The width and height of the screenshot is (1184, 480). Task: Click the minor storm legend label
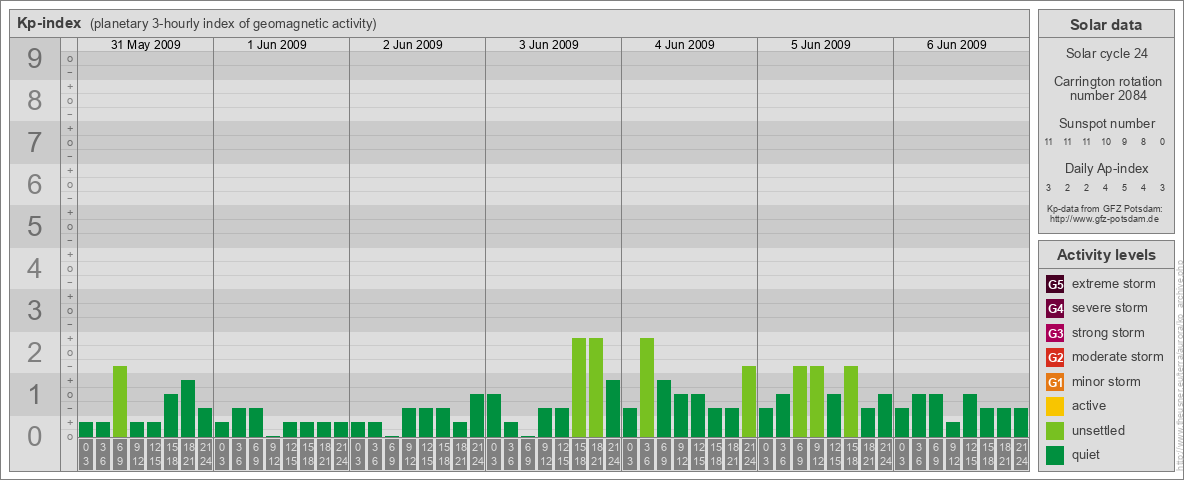[1106, 382]
